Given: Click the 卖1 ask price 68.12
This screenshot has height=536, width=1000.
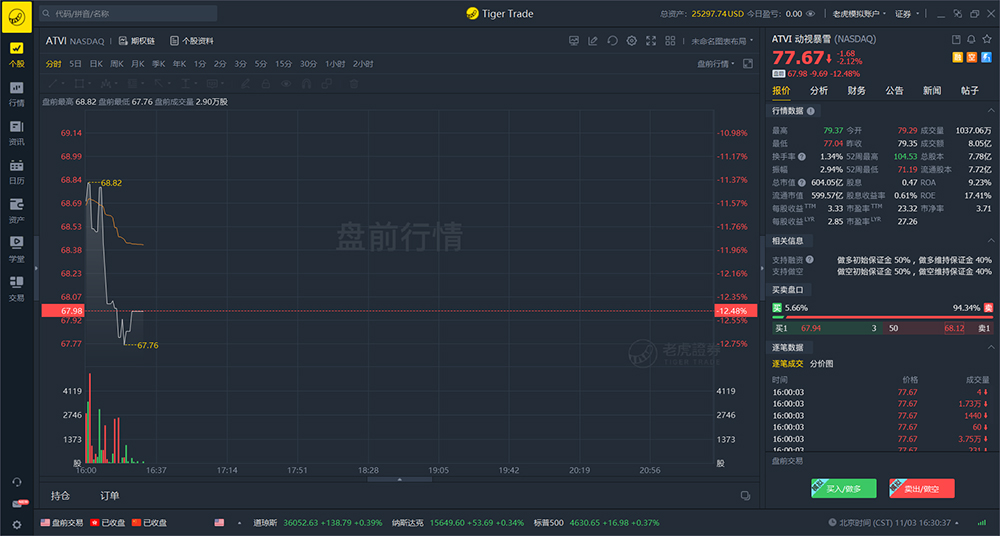Looking at the screenshot, I should coord(954,329).
